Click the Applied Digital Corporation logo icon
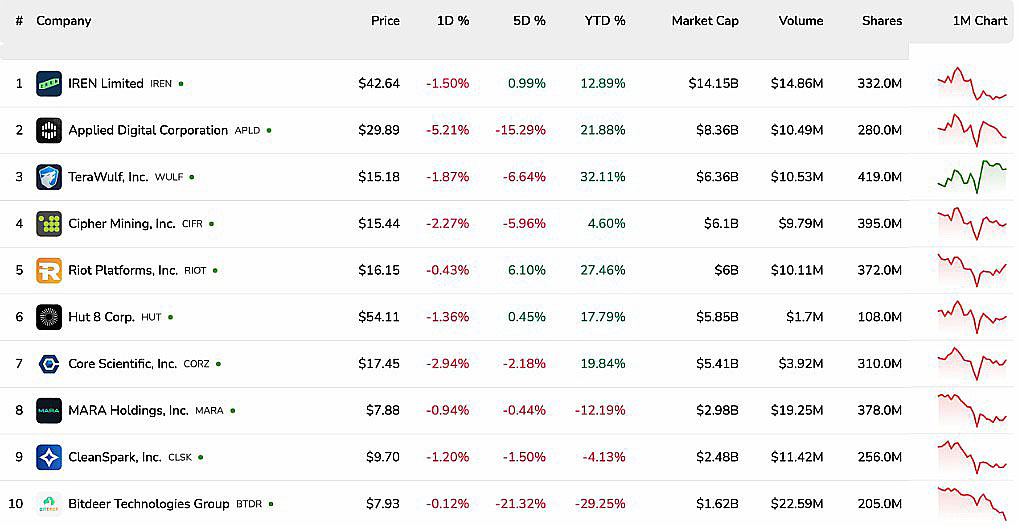The height and width of the screenshot is (525, 1018). [x=49, y=130]
